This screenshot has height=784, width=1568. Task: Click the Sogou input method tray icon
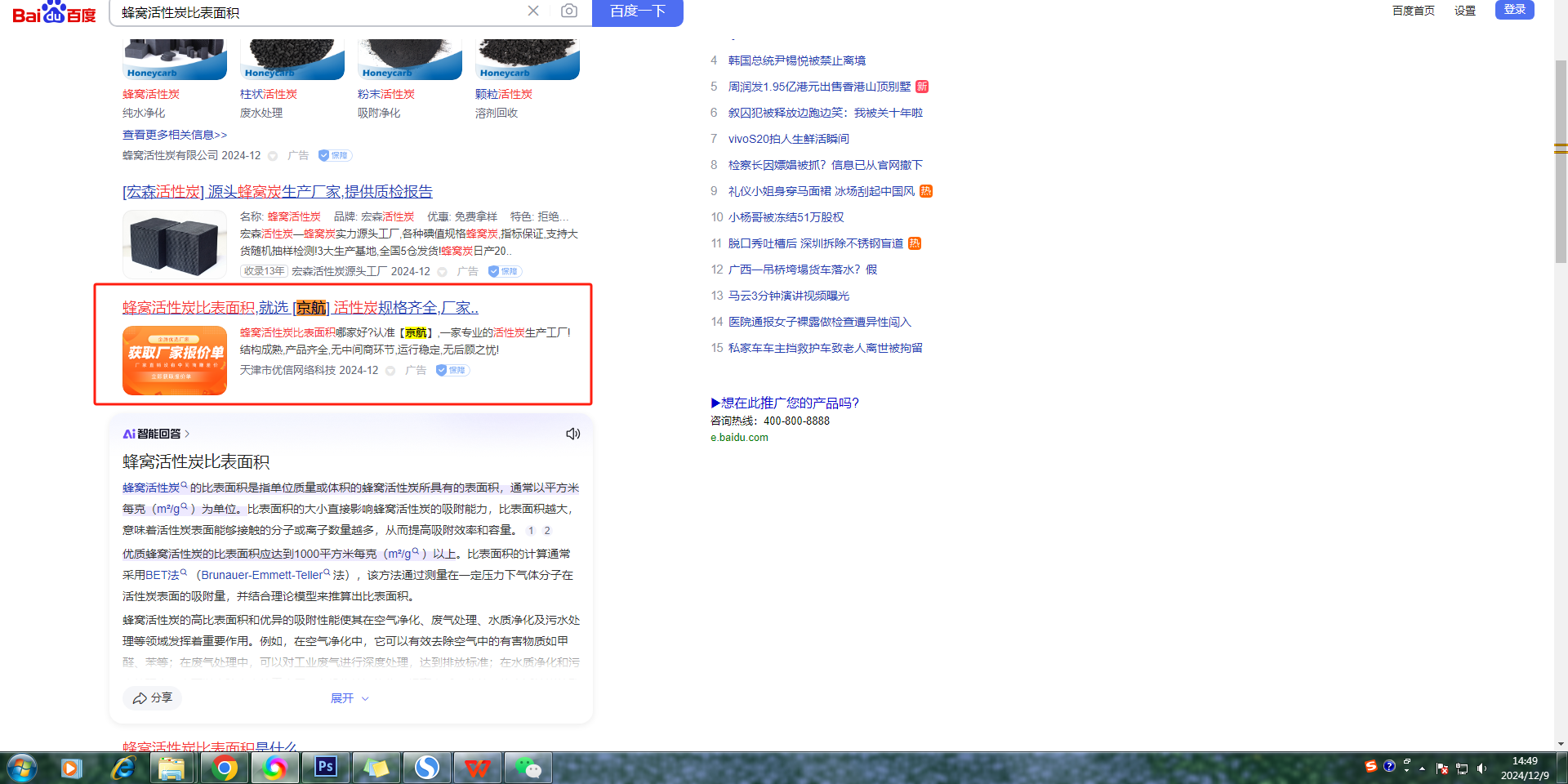pos(1371,766)
